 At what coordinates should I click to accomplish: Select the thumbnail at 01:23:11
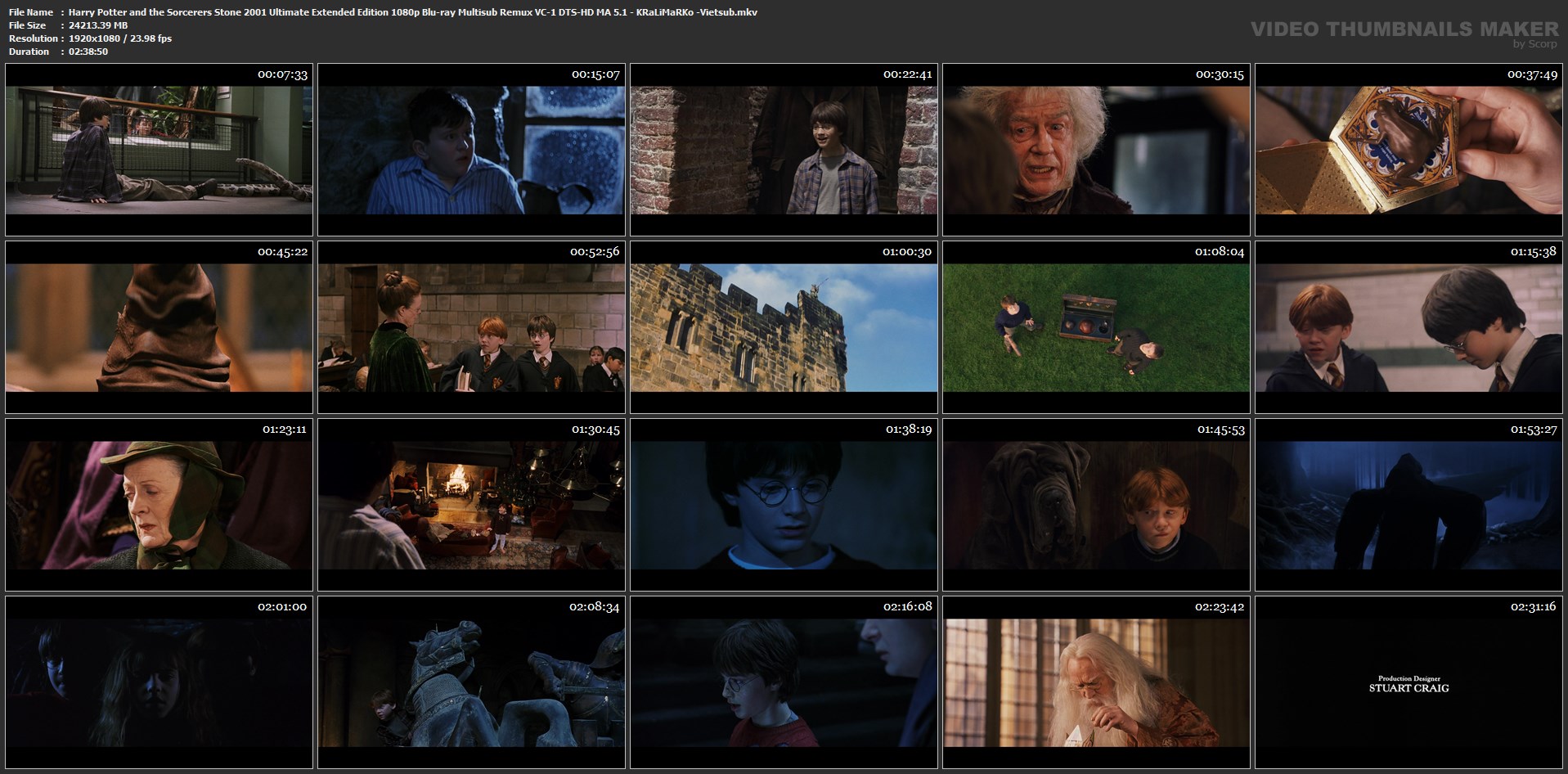tap(159, 505)
